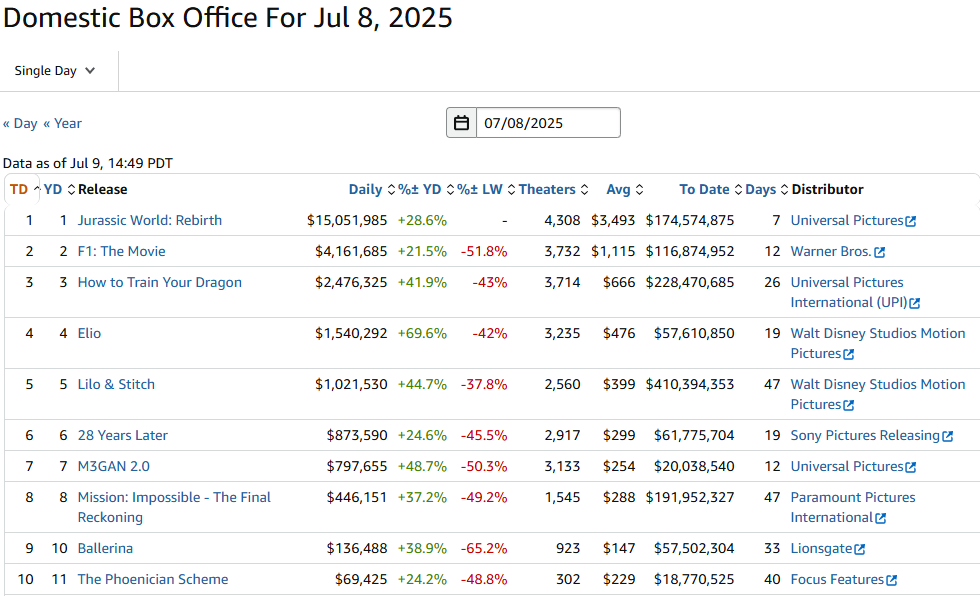Open M3GAN 2.0 release page
Viewport: 980px width, 596px height.
coord(113,467)
